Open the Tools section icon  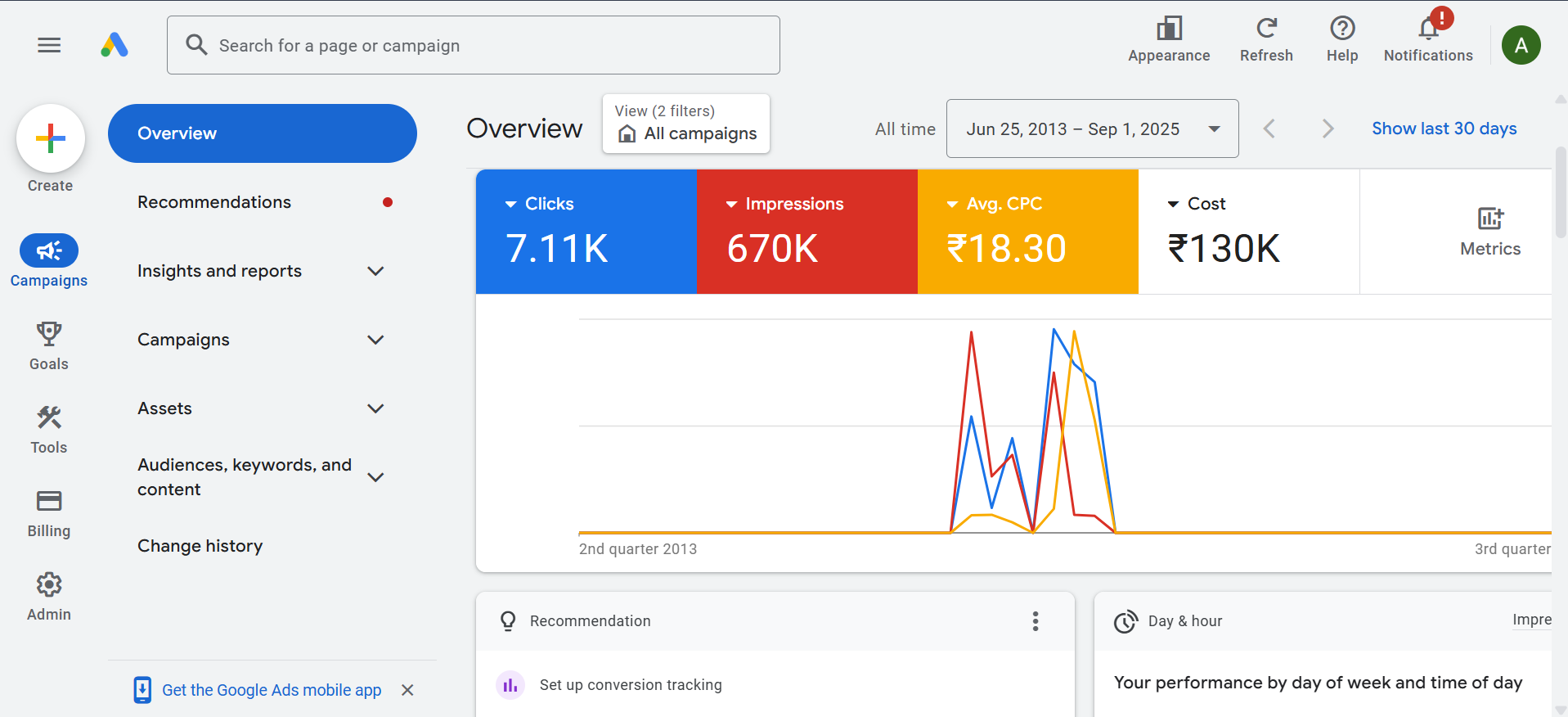click(49, 429)
